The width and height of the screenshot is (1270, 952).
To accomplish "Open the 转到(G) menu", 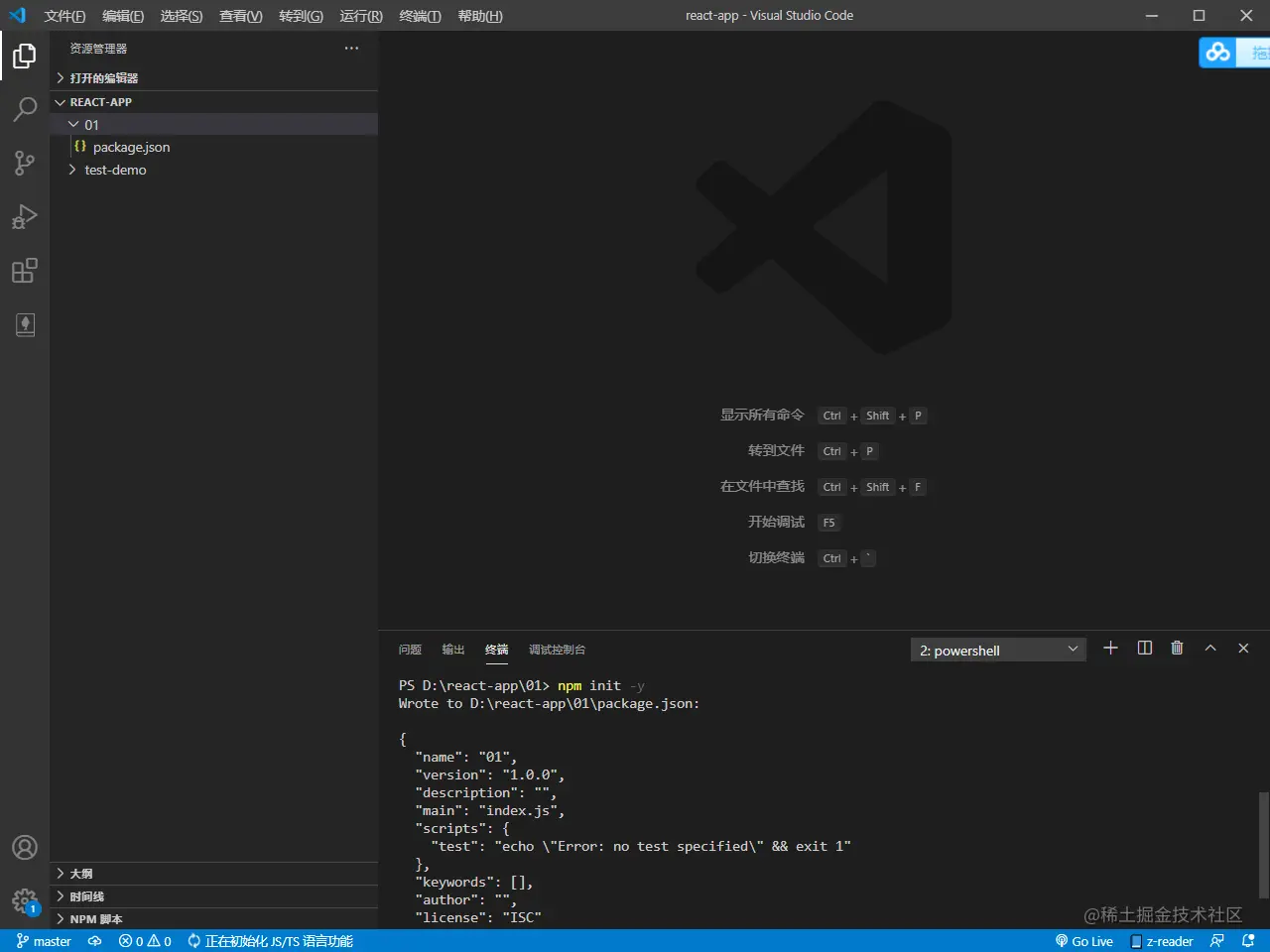I will point(301,16).
